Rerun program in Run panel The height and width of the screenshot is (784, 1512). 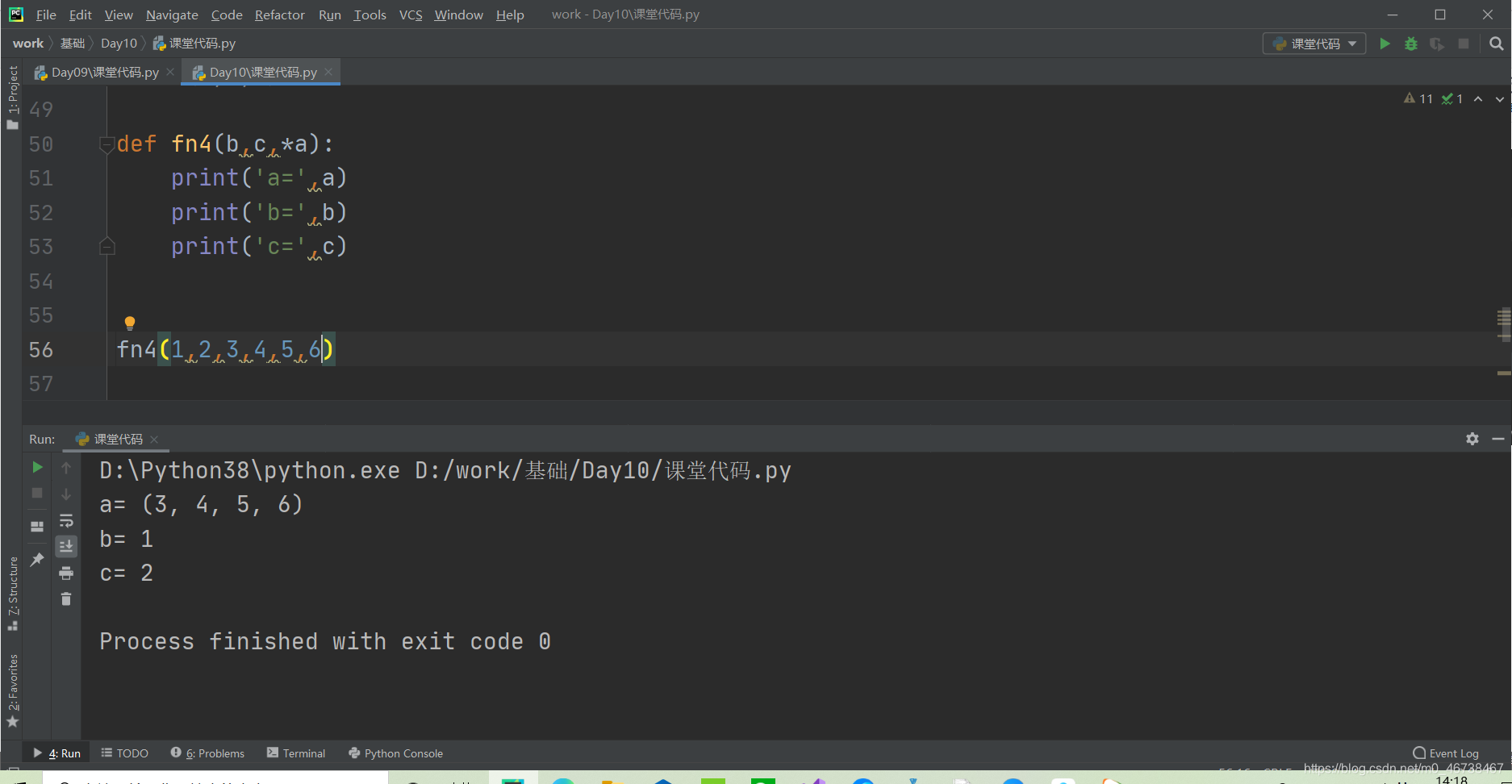pyautogui.click(x=37, y=467)
